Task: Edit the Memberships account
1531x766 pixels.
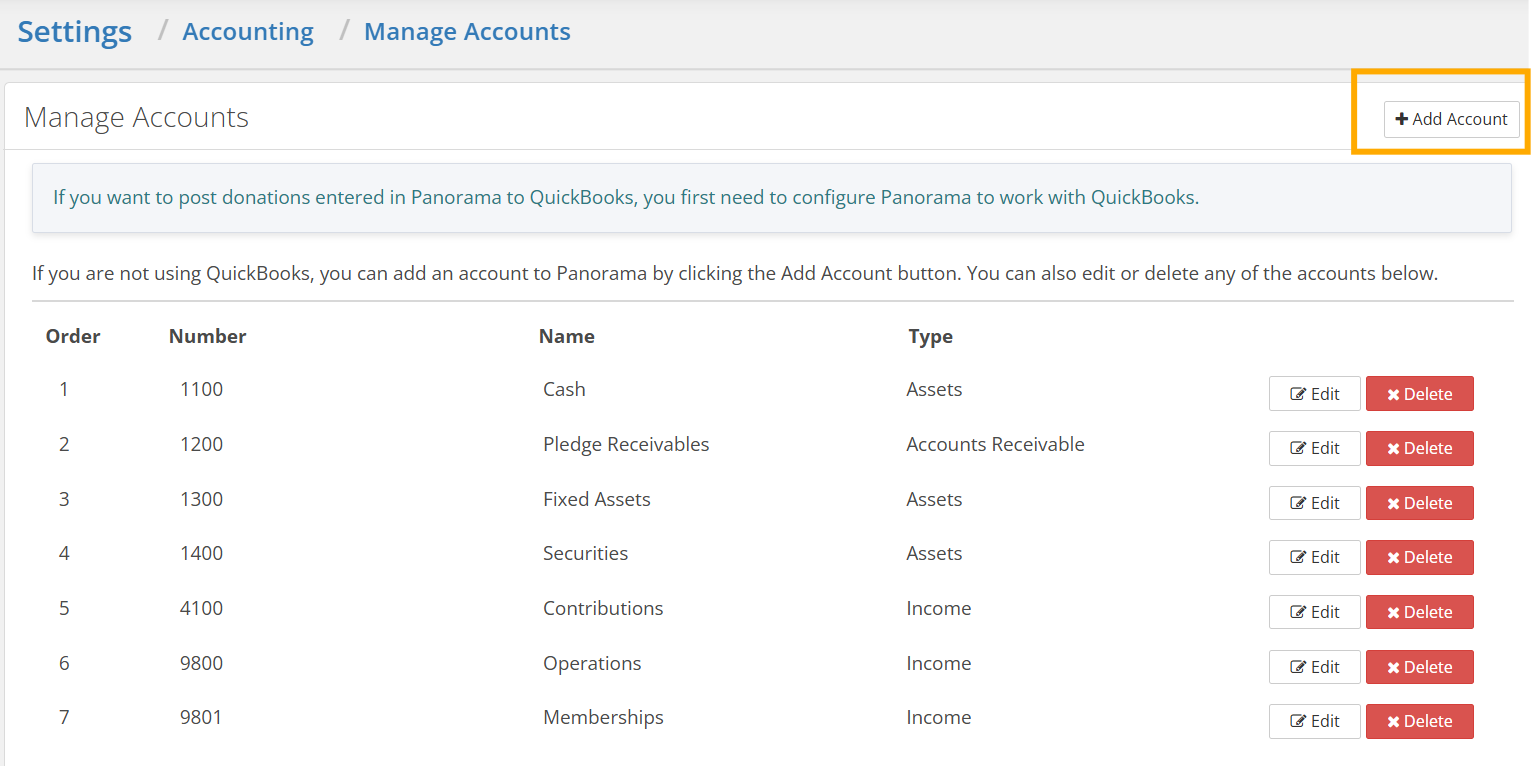Action: [1315, 721]
